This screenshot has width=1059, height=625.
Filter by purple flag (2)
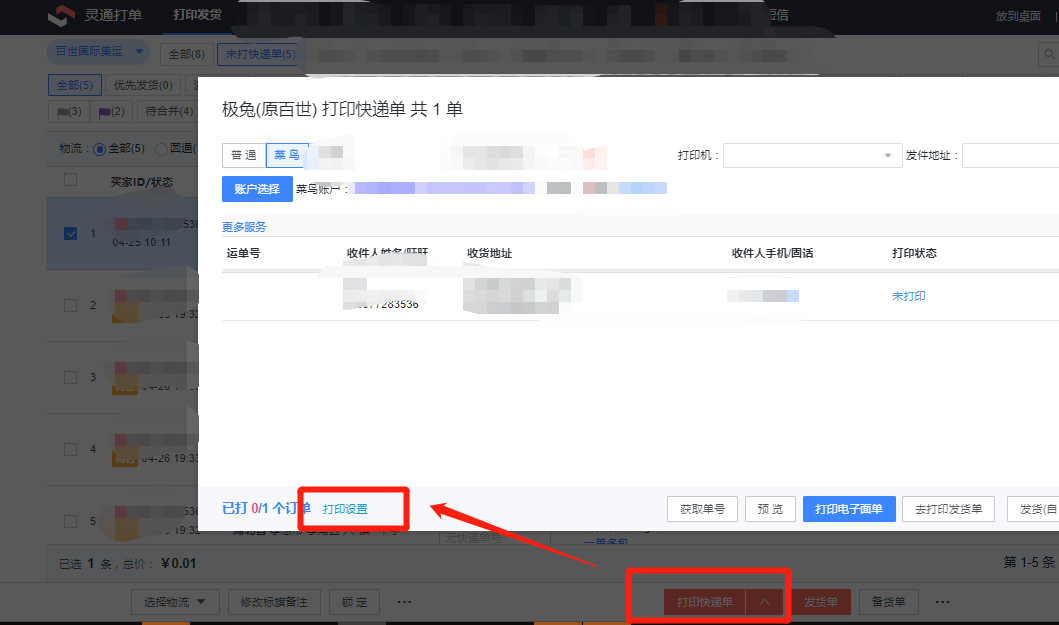[111, 111]
